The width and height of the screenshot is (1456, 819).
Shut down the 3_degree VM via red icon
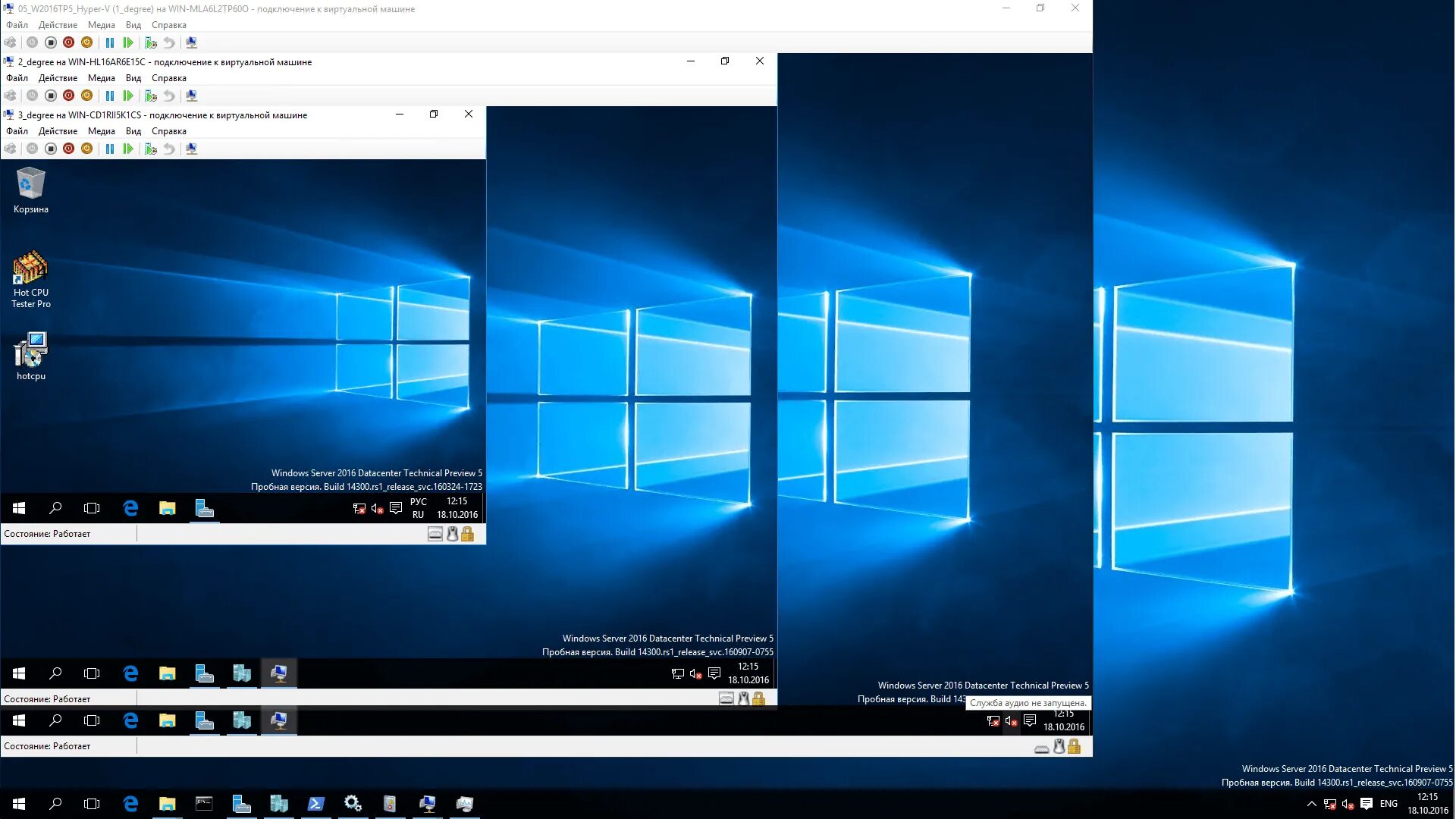[69, 149]
